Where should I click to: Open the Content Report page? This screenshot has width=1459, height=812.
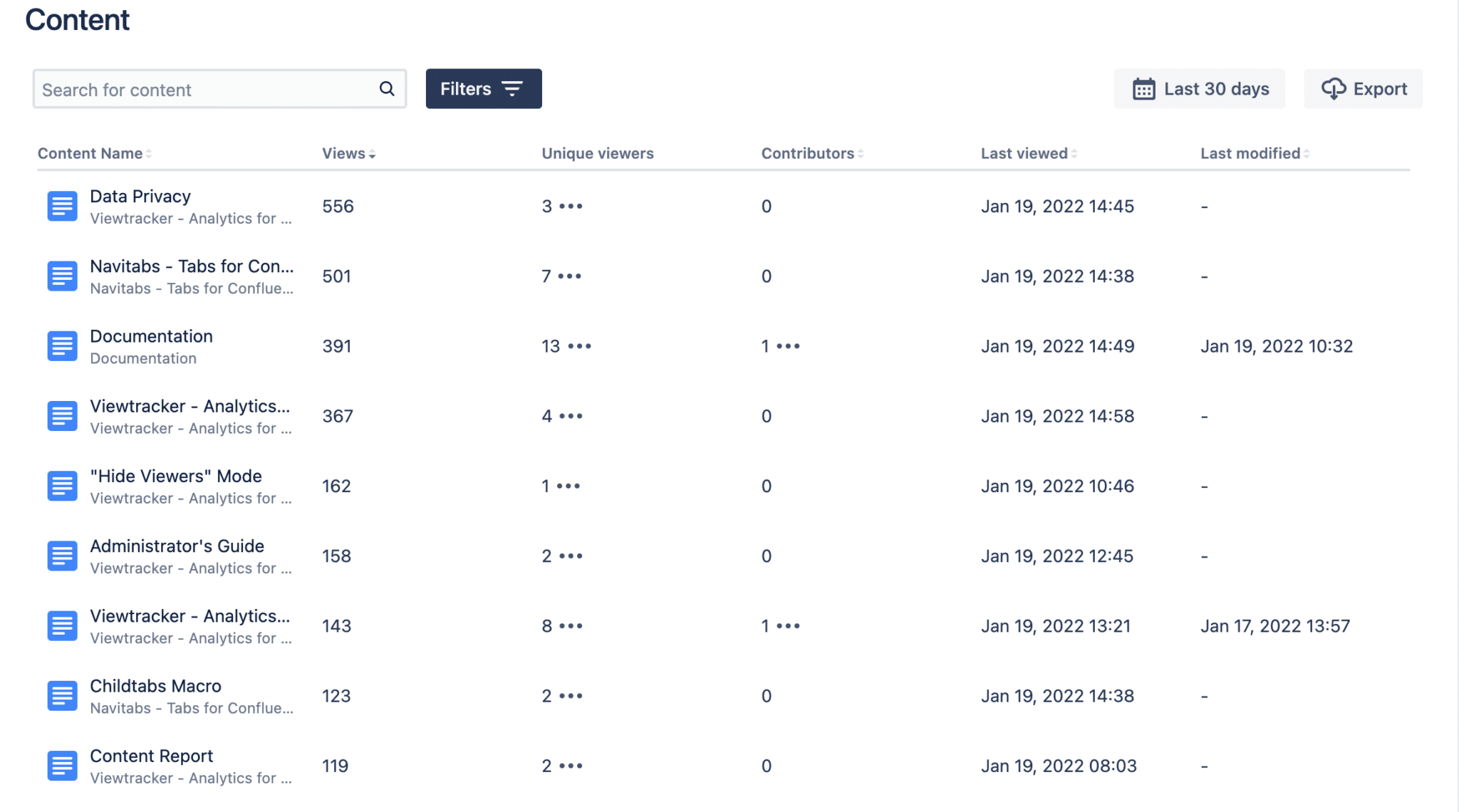[x=151, y=755]
